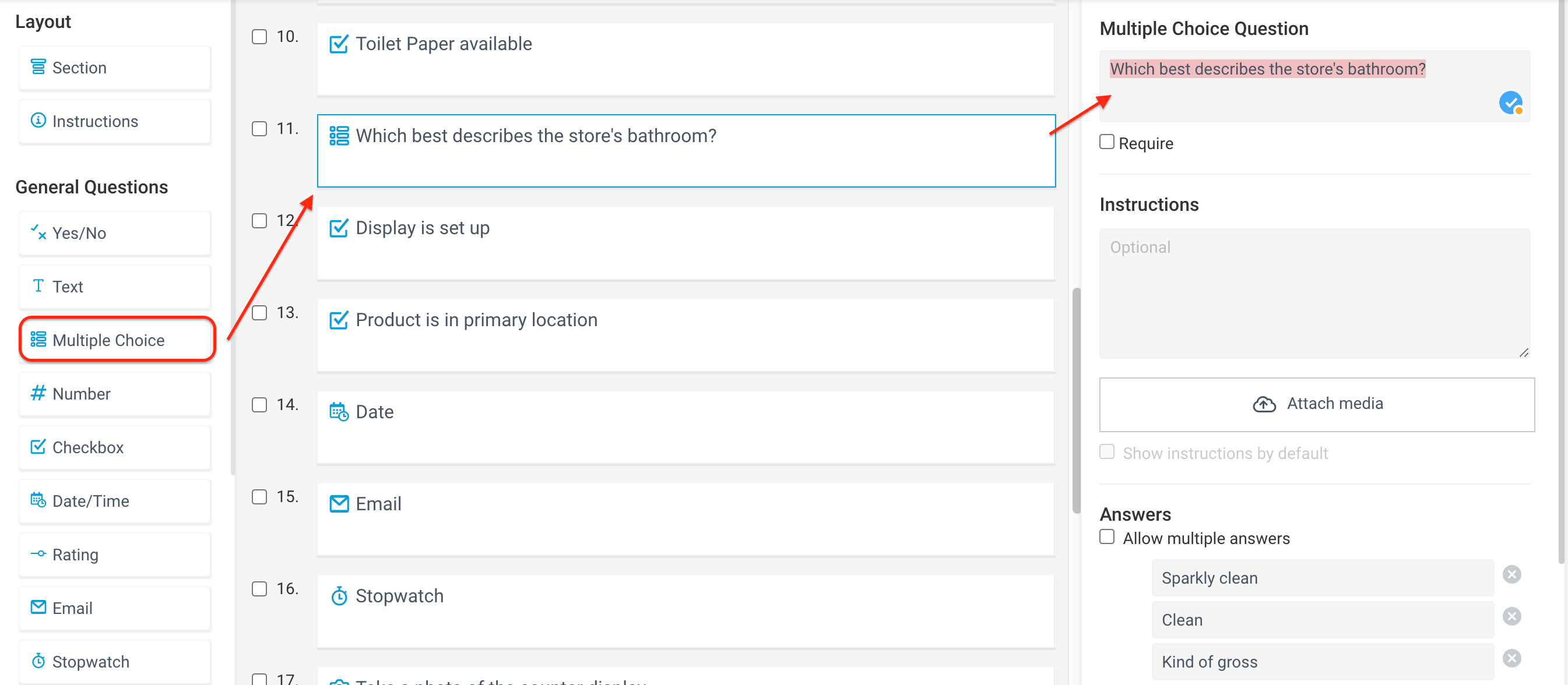Click the Attach media button

pyautogui.click(x=1317, y=403)
